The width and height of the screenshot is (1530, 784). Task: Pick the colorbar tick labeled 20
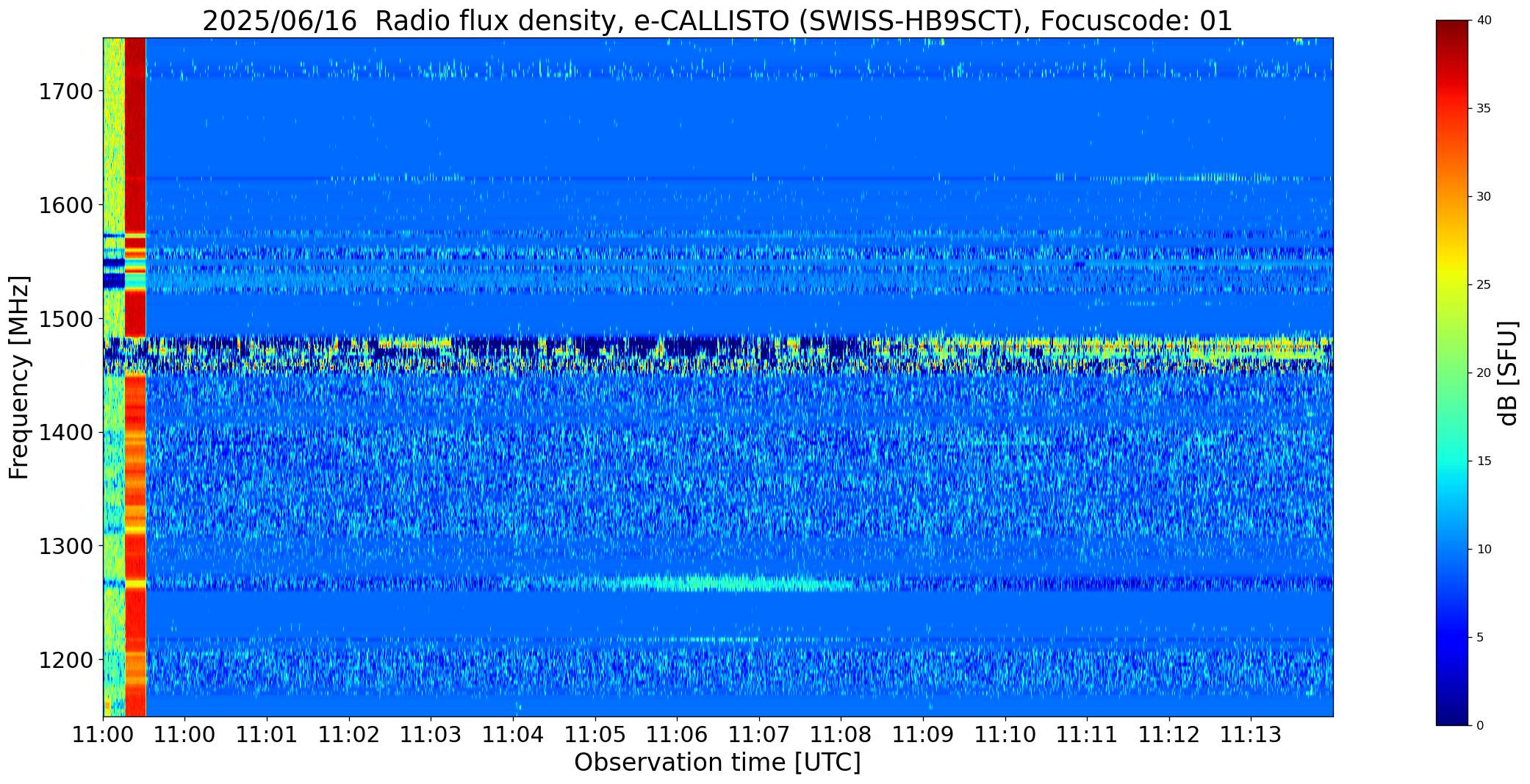pyautogui.click(x=1484, y=373)
